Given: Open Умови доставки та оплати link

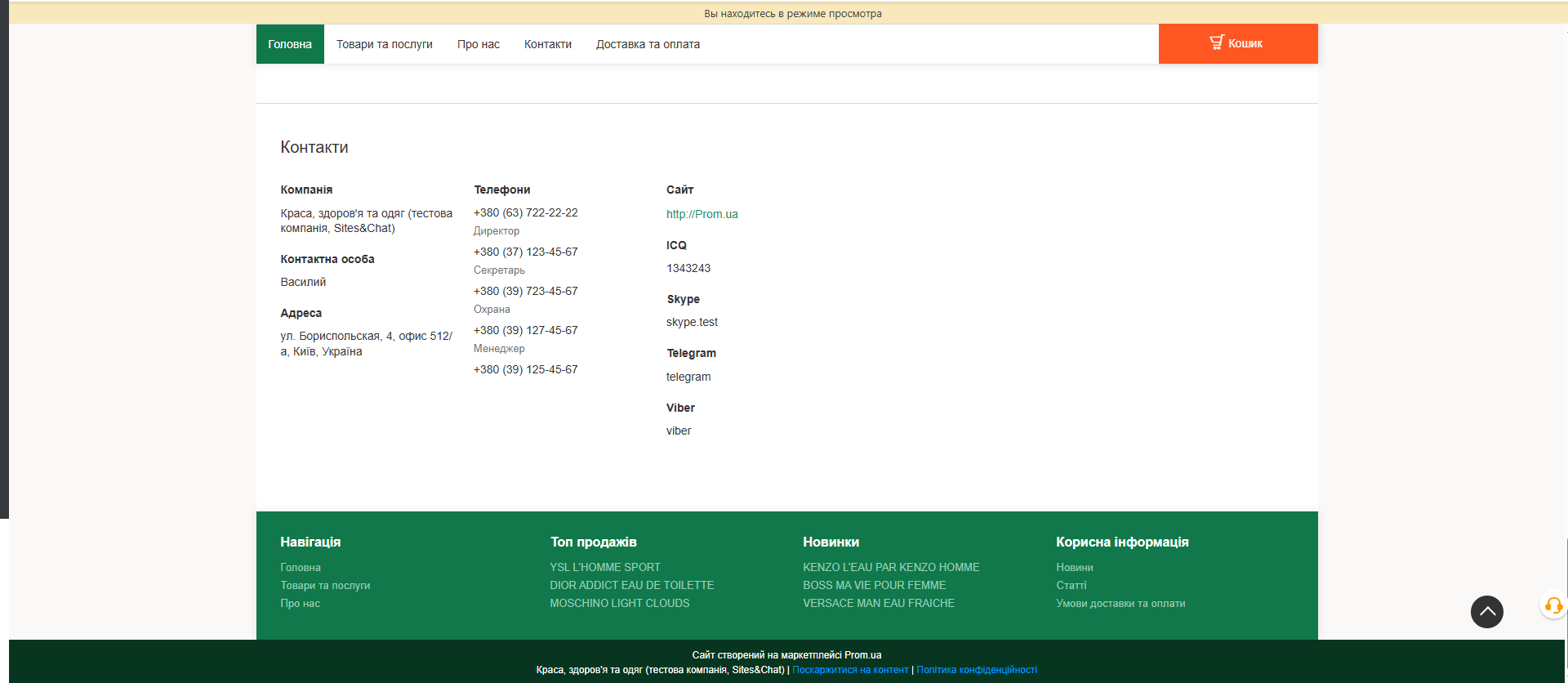Looking at the screenshot, I should tap(1120, 603).
